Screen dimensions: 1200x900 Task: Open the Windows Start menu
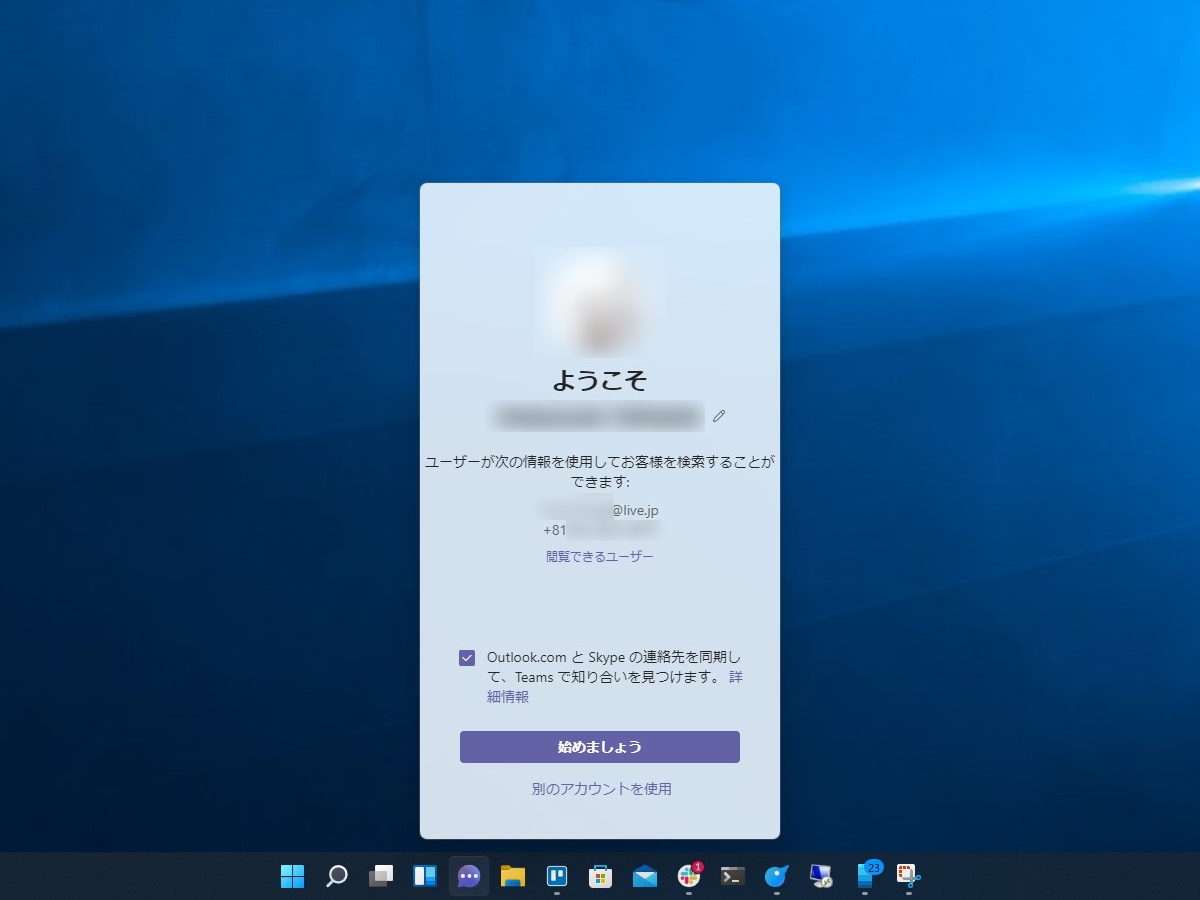point(291,875)
